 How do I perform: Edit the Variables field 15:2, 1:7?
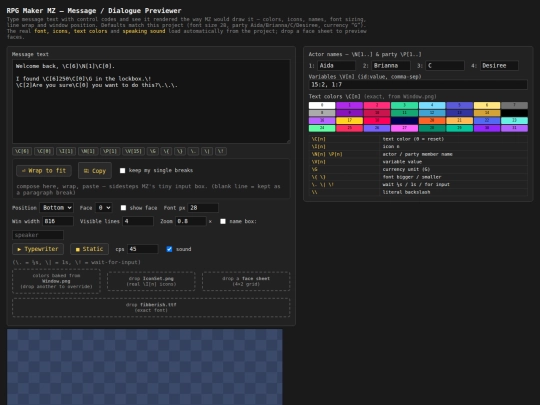coord(418,85)
